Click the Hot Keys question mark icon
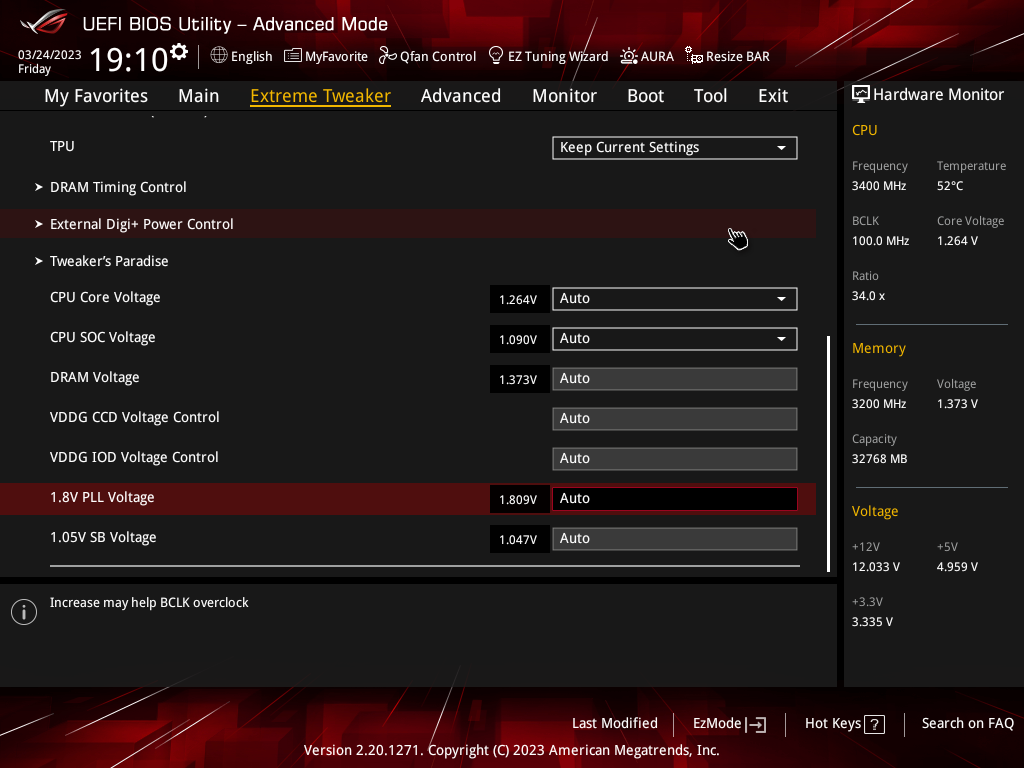 [874, 724]
